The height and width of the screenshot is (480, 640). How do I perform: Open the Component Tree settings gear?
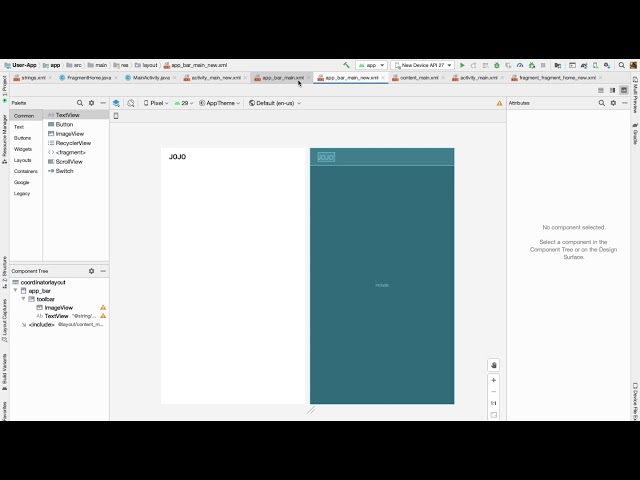91,271
